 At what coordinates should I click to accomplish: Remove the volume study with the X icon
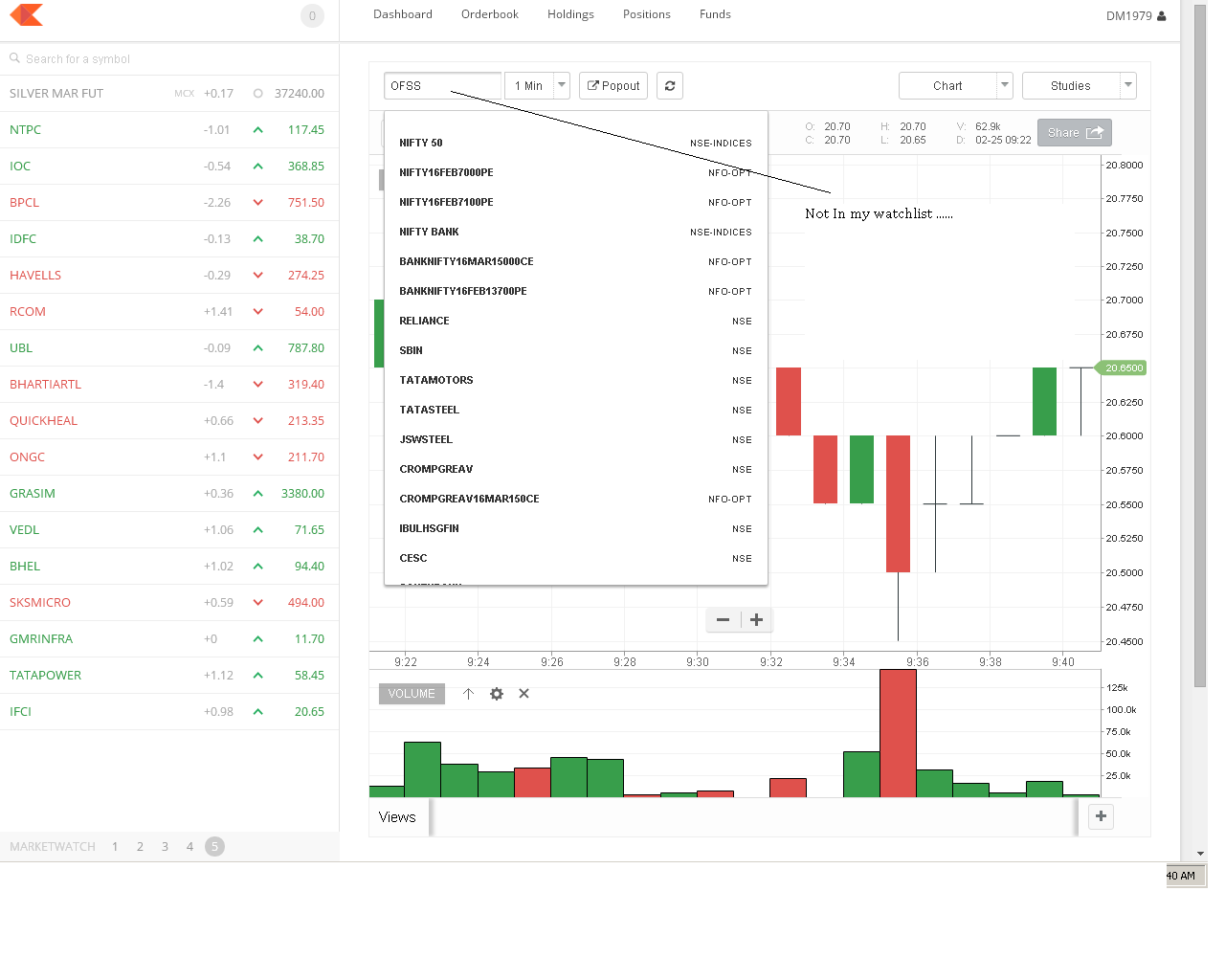coord(524,694)
